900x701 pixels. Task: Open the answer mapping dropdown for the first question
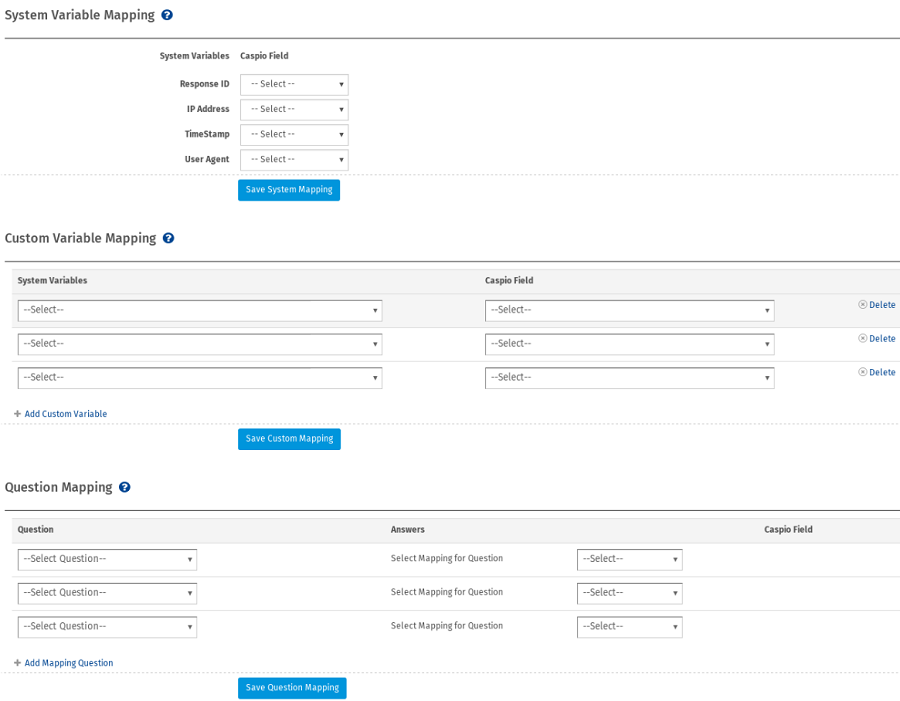pyautogui.click(x=629, y=559)
